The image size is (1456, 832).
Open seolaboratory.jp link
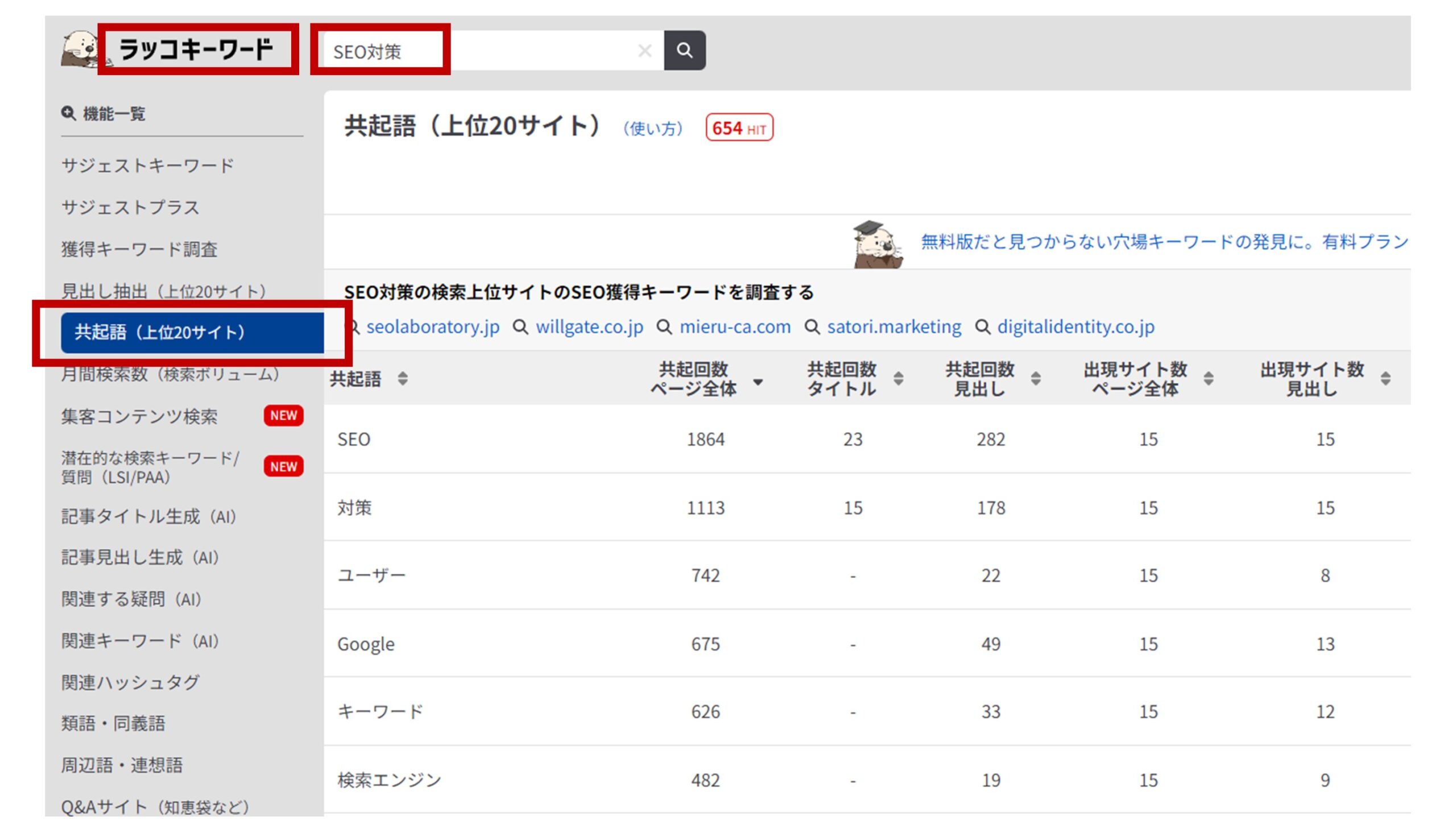pos(433,328)
